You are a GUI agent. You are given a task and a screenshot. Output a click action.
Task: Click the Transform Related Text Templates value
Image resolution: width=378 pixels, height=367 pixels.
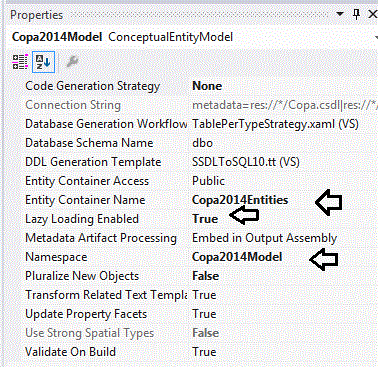[x=204, y=295]
